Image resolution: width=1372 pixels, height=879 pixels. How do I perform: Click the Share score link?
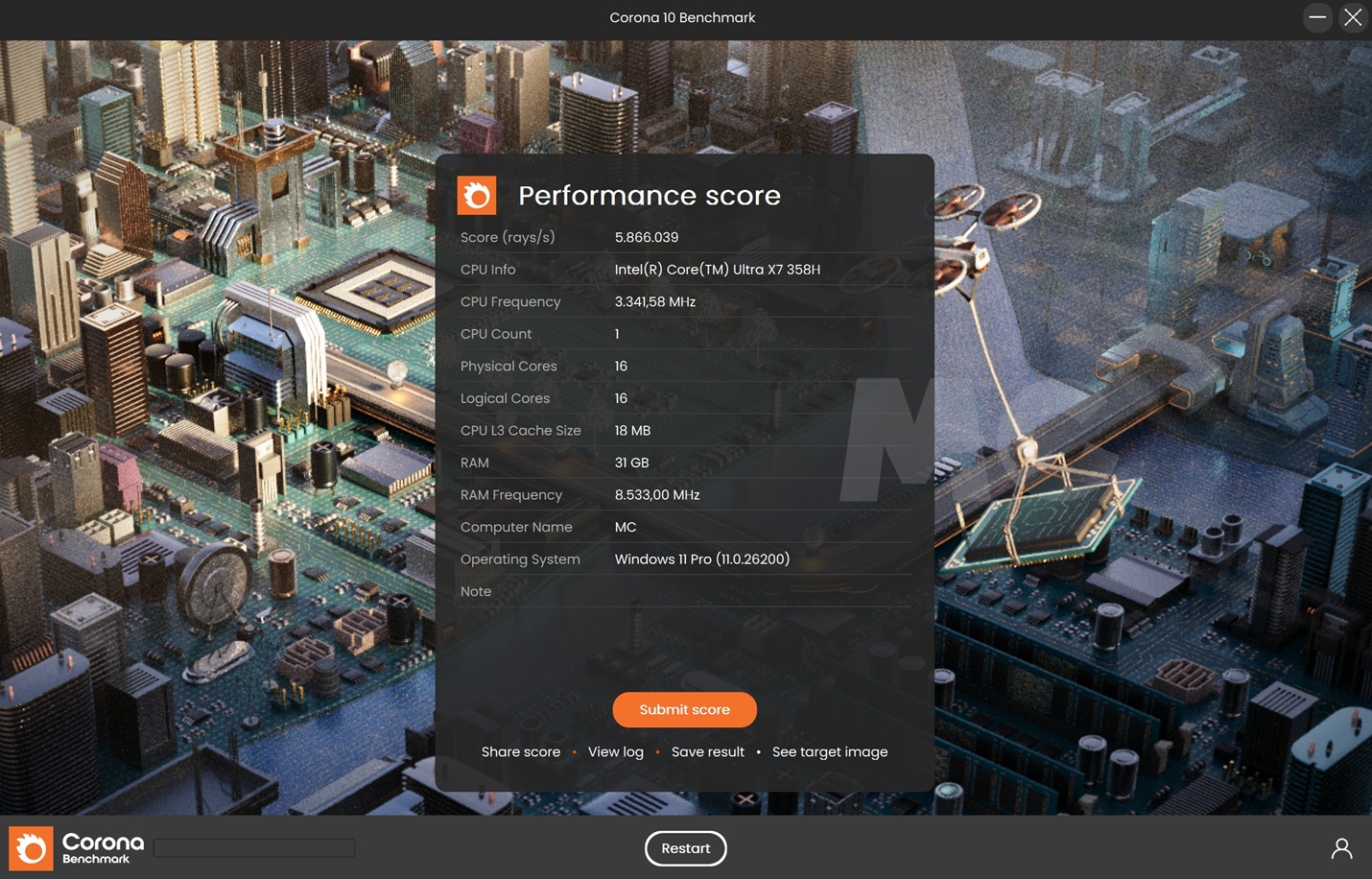point(521,752)
